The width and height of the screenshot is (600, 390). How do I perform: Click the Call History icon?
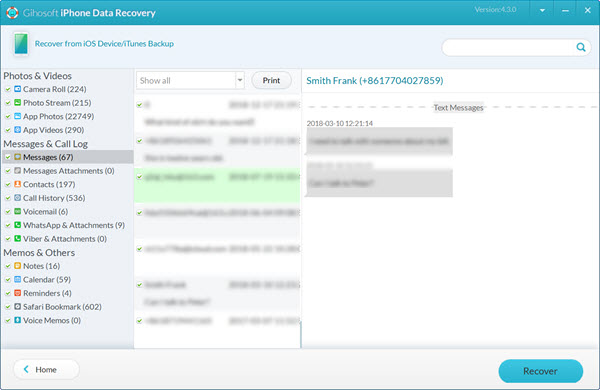tap(17, 197)
